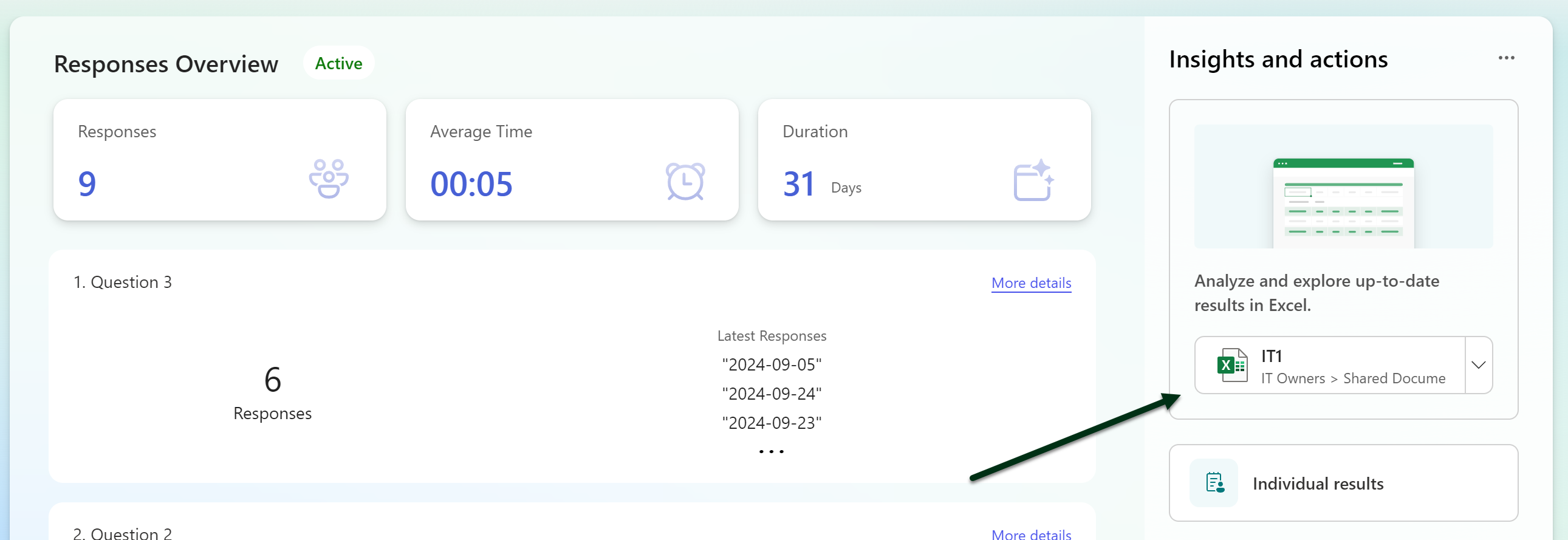Expand the dropdown chevron beside IT1 workbook
This screenshot has width=1568, height=540.
pyautogui.click(x=1478, y=365)
